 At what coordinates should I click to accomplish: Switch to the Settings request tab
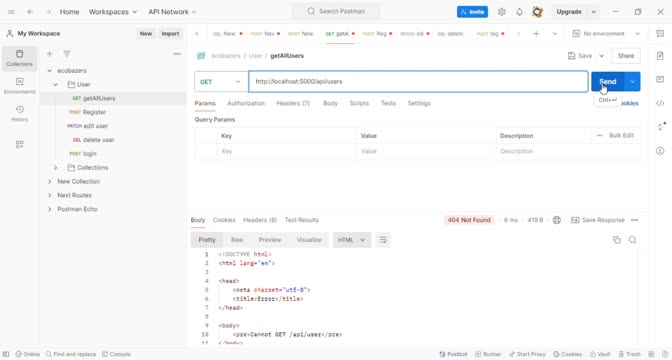pos(419,103)
